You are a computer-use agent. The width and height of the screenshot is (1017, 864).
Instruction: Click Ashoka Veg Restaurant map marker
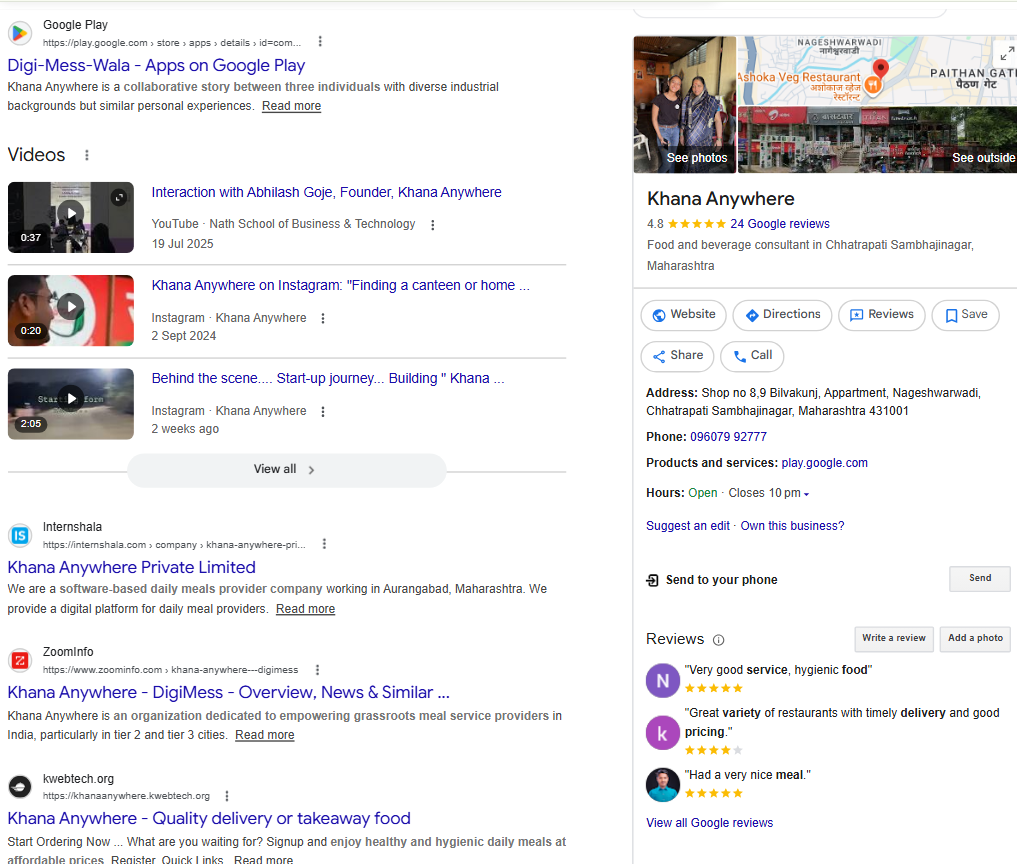pyautogui.click(x=873, y=84)
